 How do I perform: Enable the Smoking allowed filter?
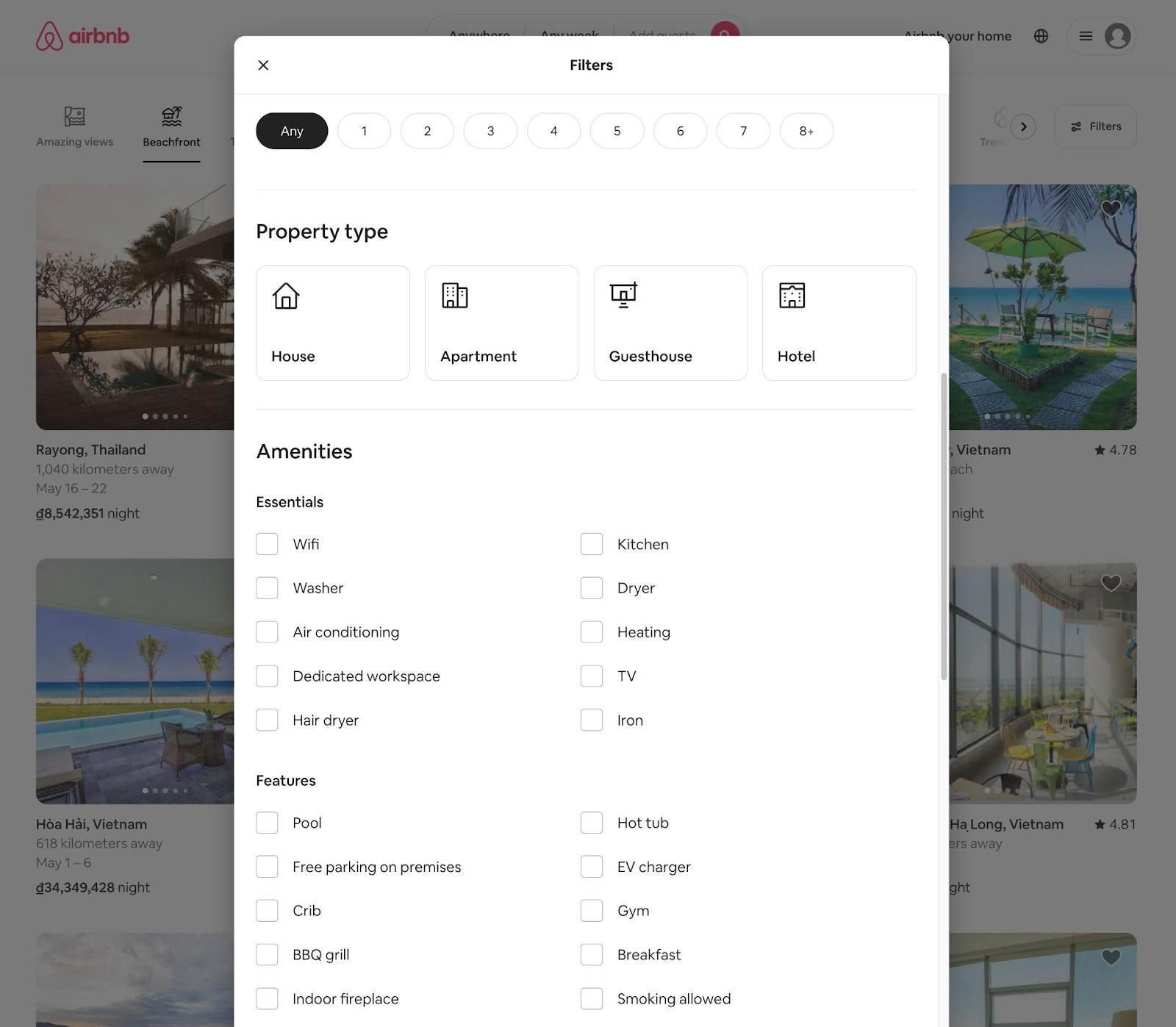(x=592, y=998)
